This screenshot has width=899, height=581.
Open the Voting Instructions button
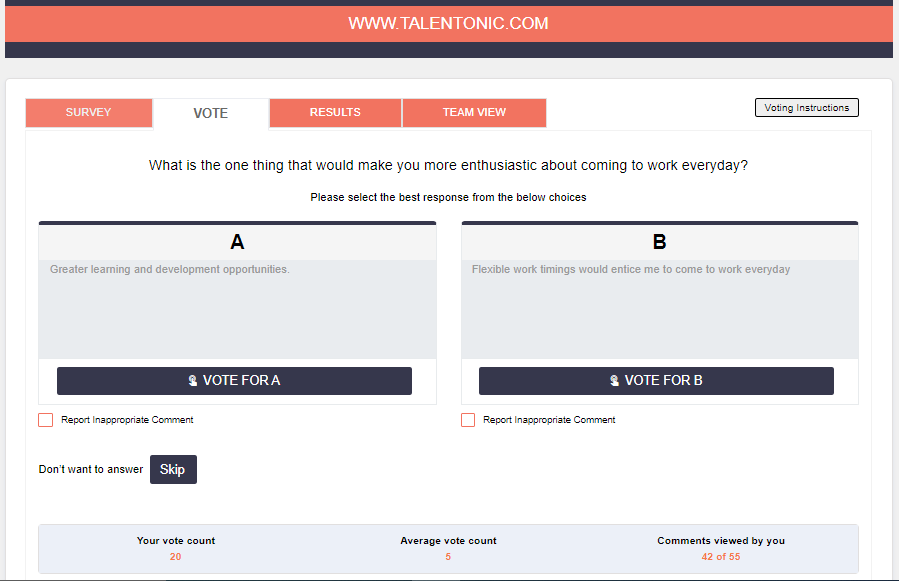(806, 108)
